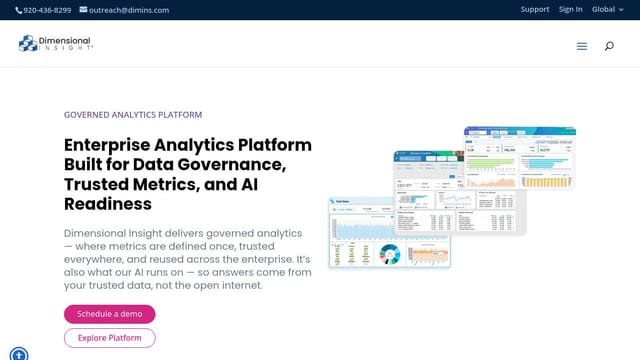640x360 pixels.
Task: Click the Explore Platform button
Action: click(109, 338)
